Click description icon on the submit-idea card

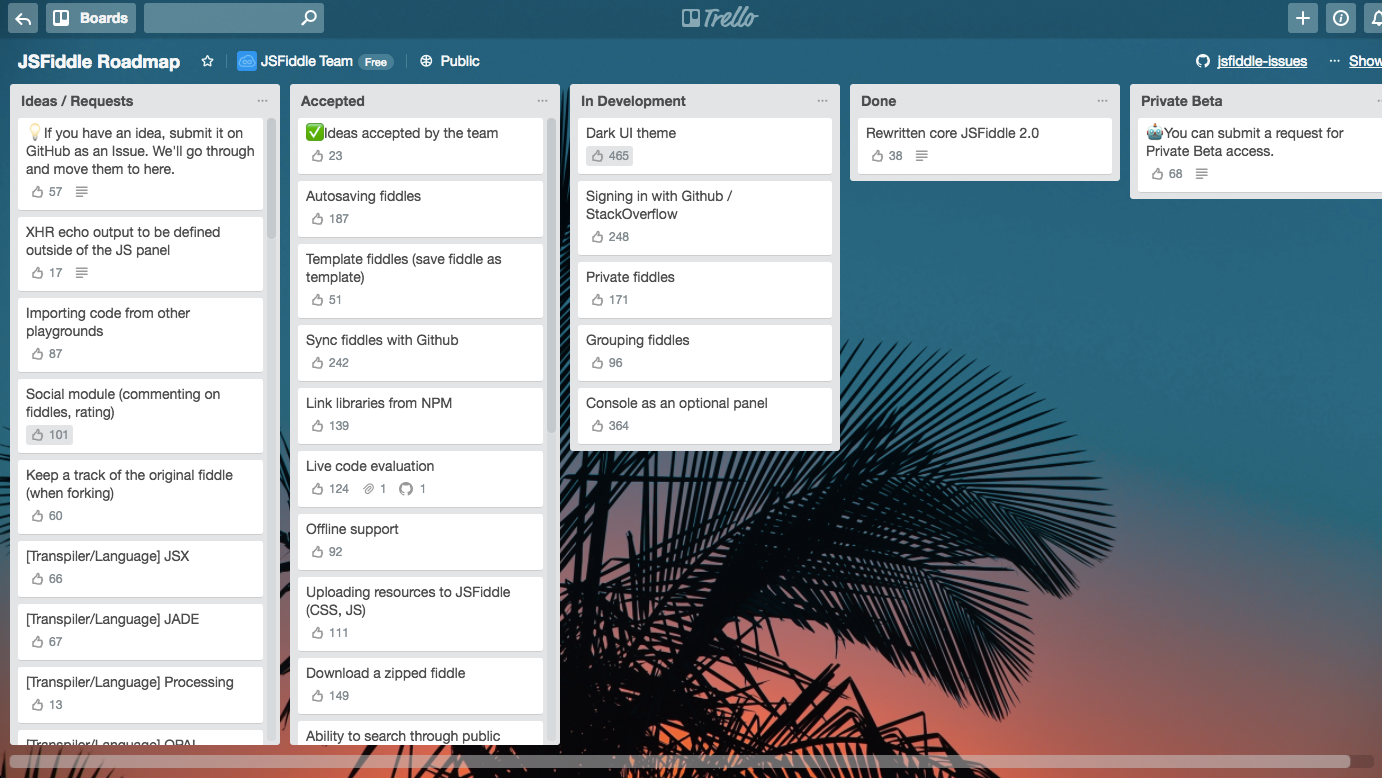point(82,192)
